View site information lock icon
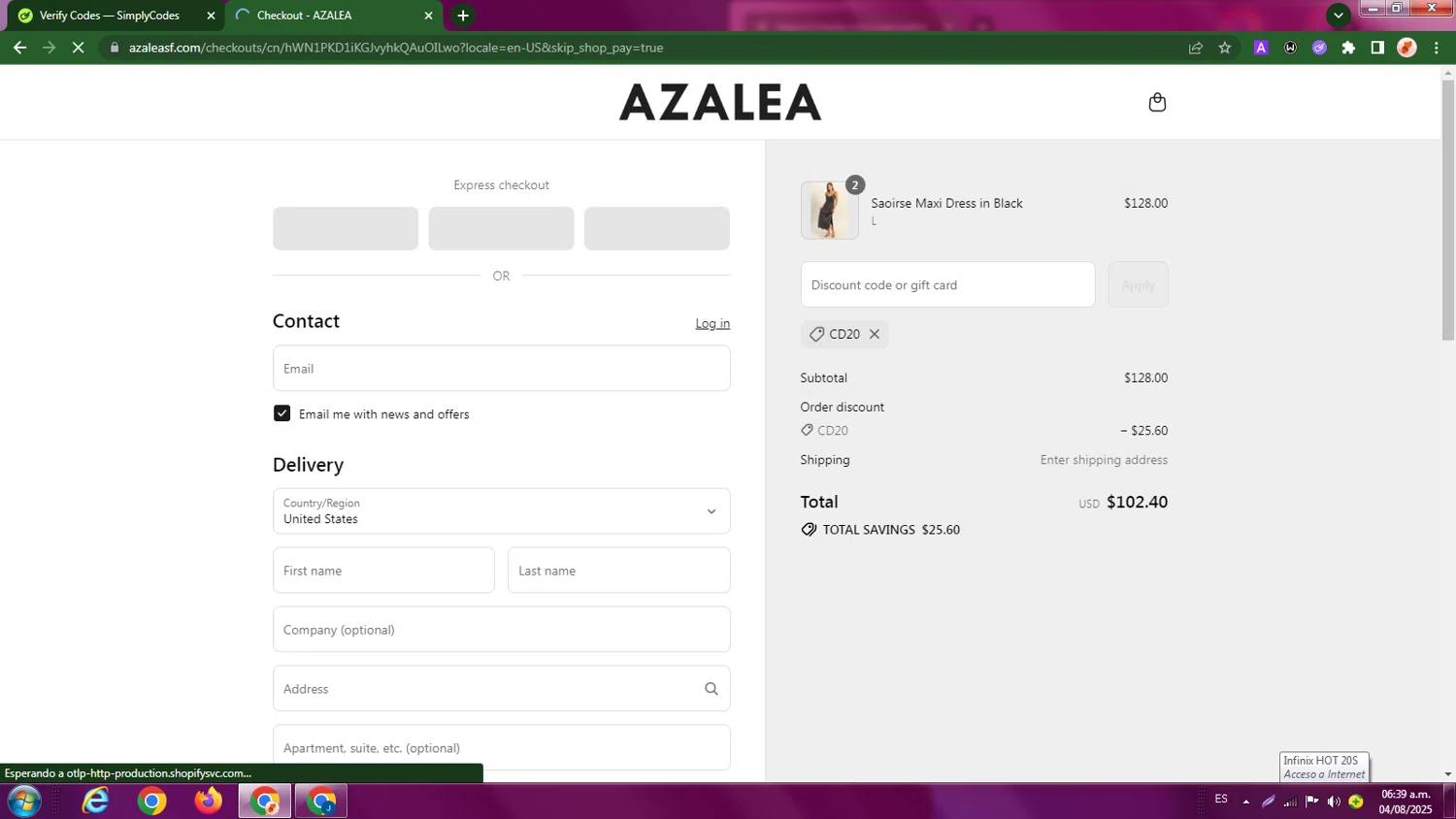This screenshot has width=1456, height=819. (115, 48)
